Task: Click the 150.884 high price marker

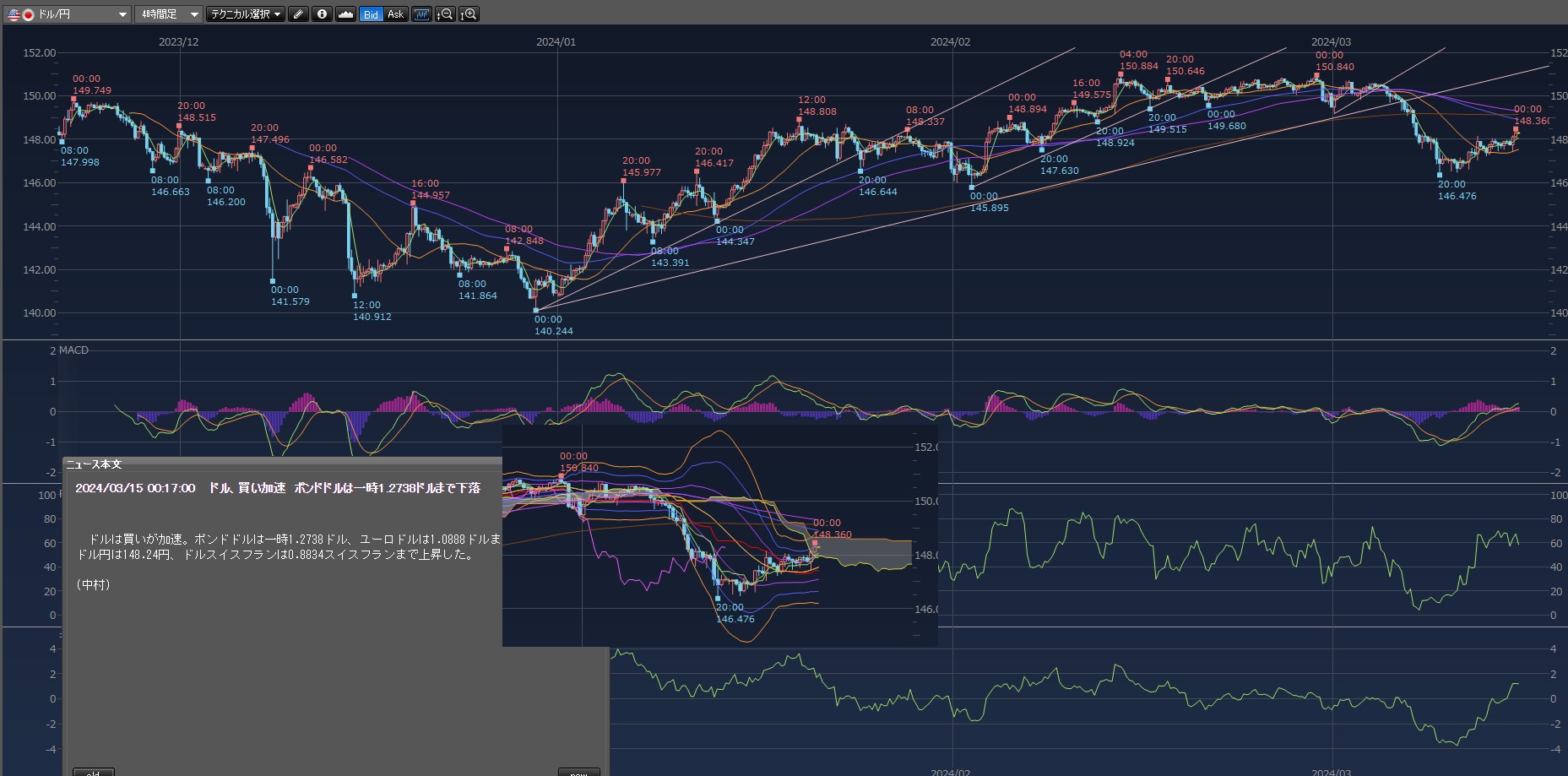Action: pos(1138,66)
